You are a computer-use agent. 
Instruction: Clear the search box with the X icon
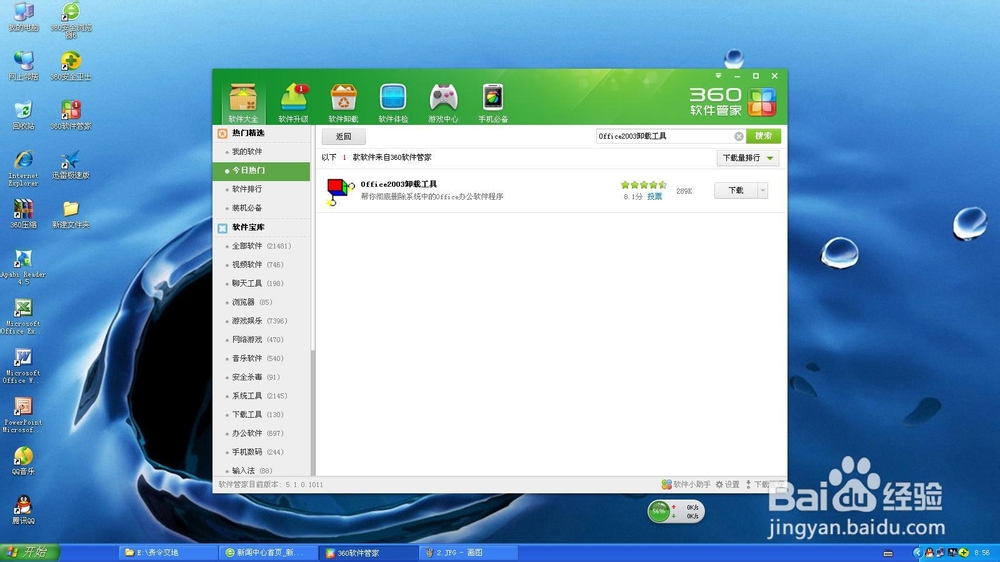click(739, 137)
